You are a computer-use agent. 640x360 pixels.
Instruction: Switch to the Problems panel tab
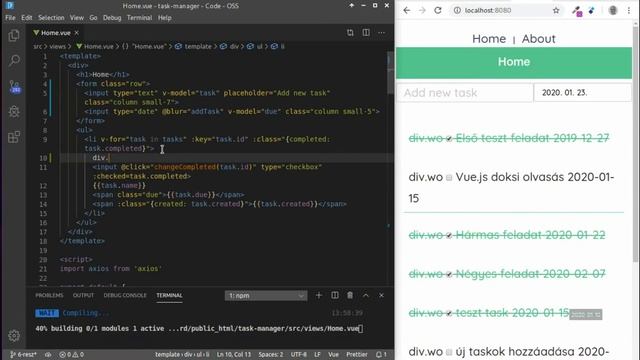[49, 295]
